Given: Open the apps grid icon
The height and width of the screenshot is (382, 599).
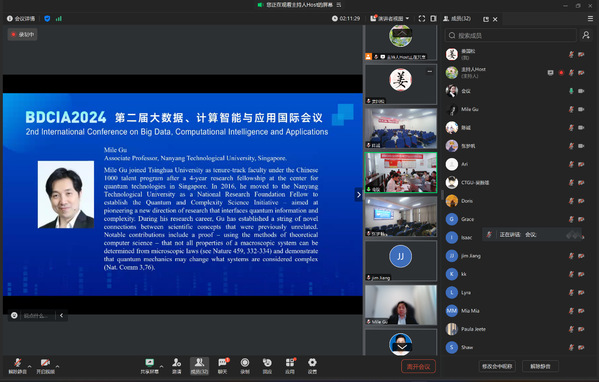Looking at the screenshot, I should tap(290, 366).
